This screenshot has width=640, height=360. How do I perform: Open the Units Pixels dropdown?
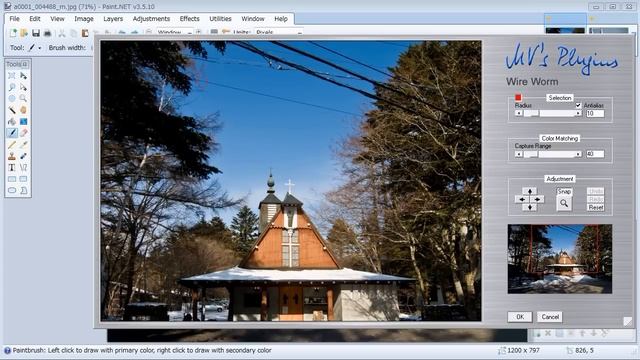point(278,32)
